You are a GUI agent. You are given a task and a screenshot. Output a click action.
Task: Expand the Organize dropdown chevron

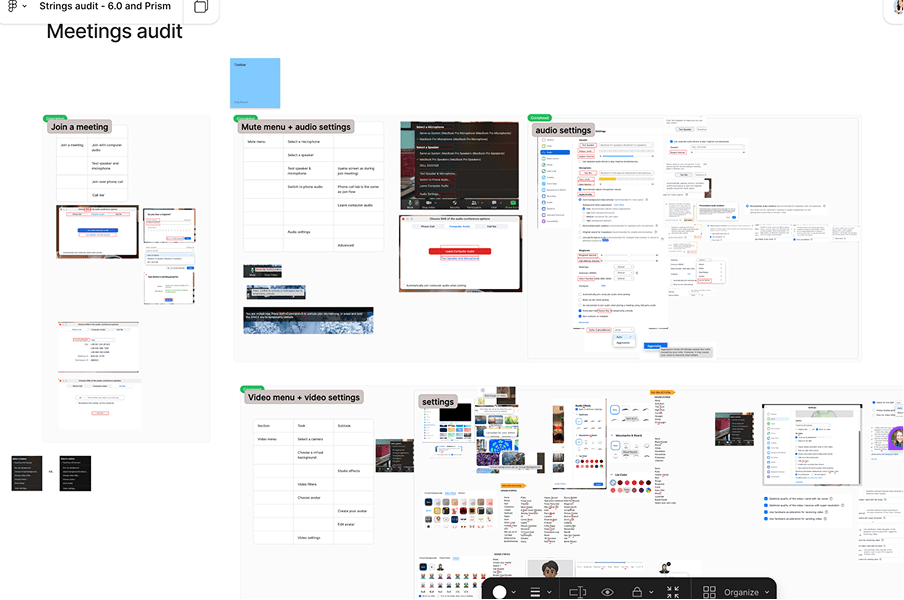pos(768,591)
